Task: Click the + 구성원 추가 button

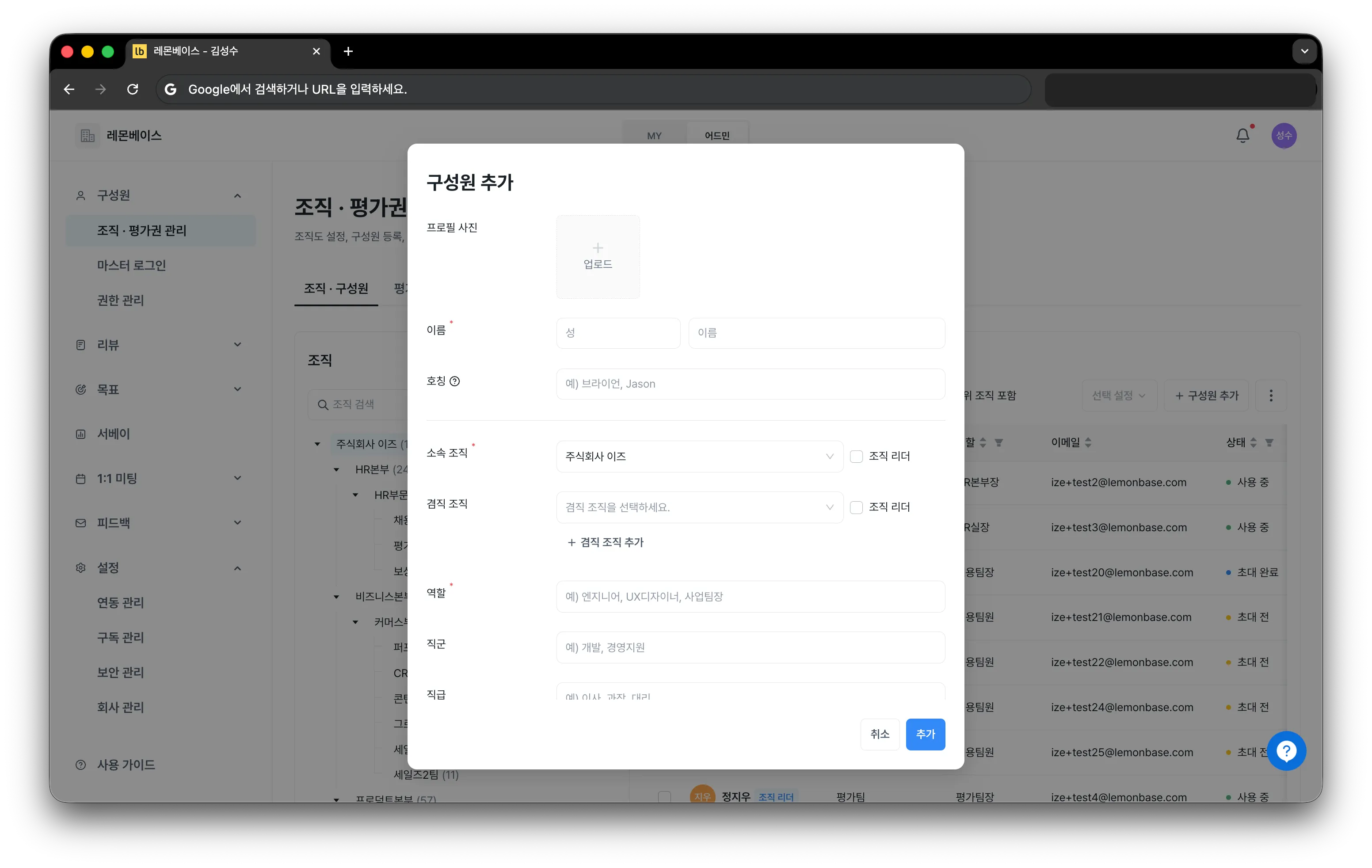Action: tap(1206, 395)
